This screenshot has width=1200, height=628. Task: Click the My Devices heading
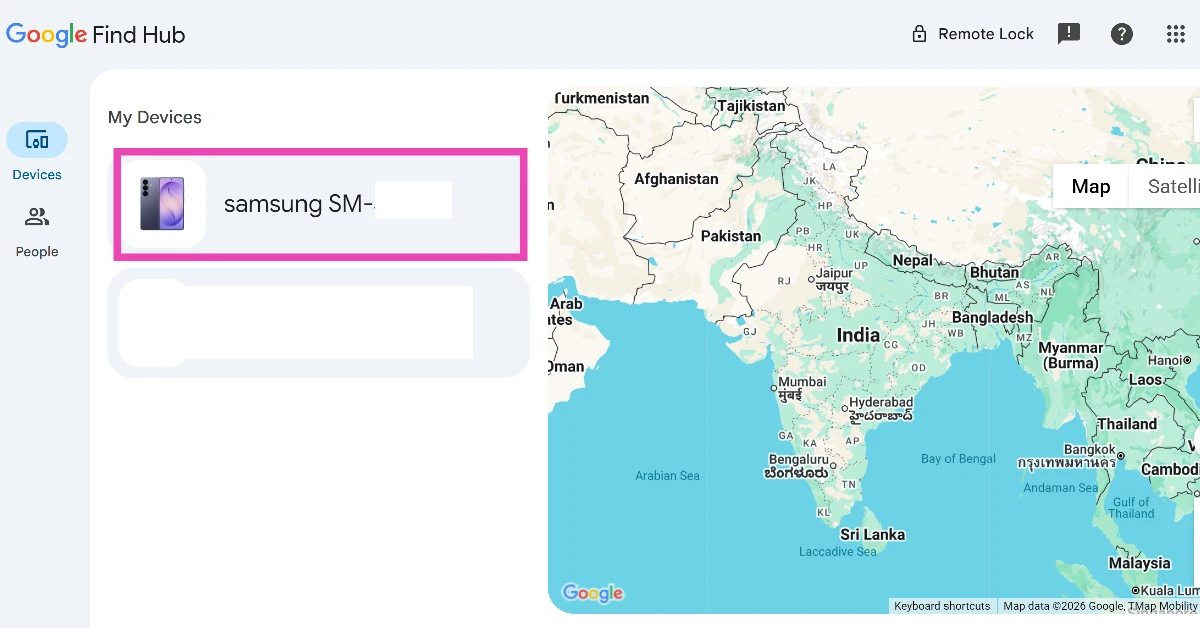pos(155,117)
